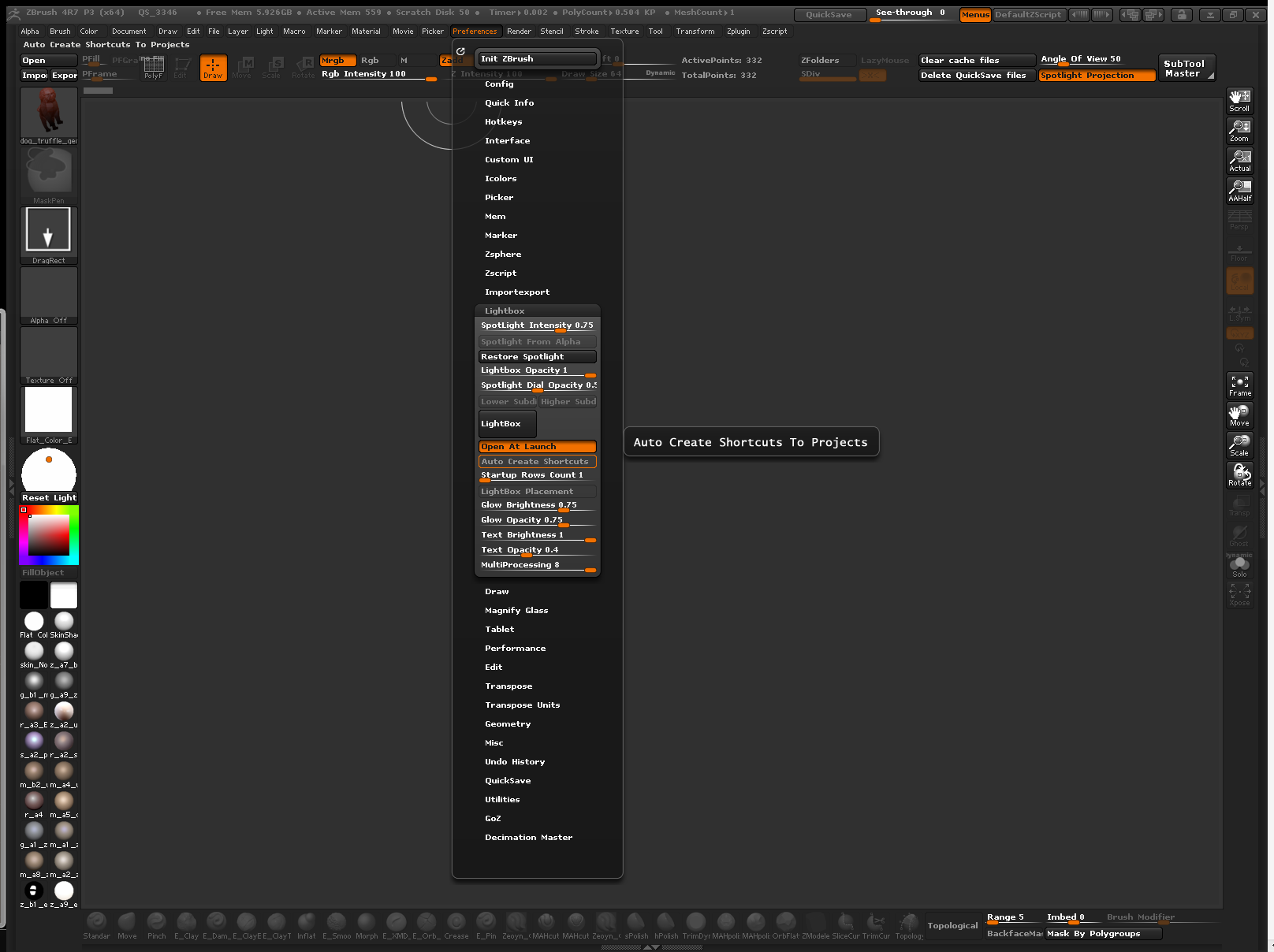Image resolution: width=1274 pixels, height=952 pixels.
Task: Select the Move brush in bottom shelf
Action: click(127, 926)
